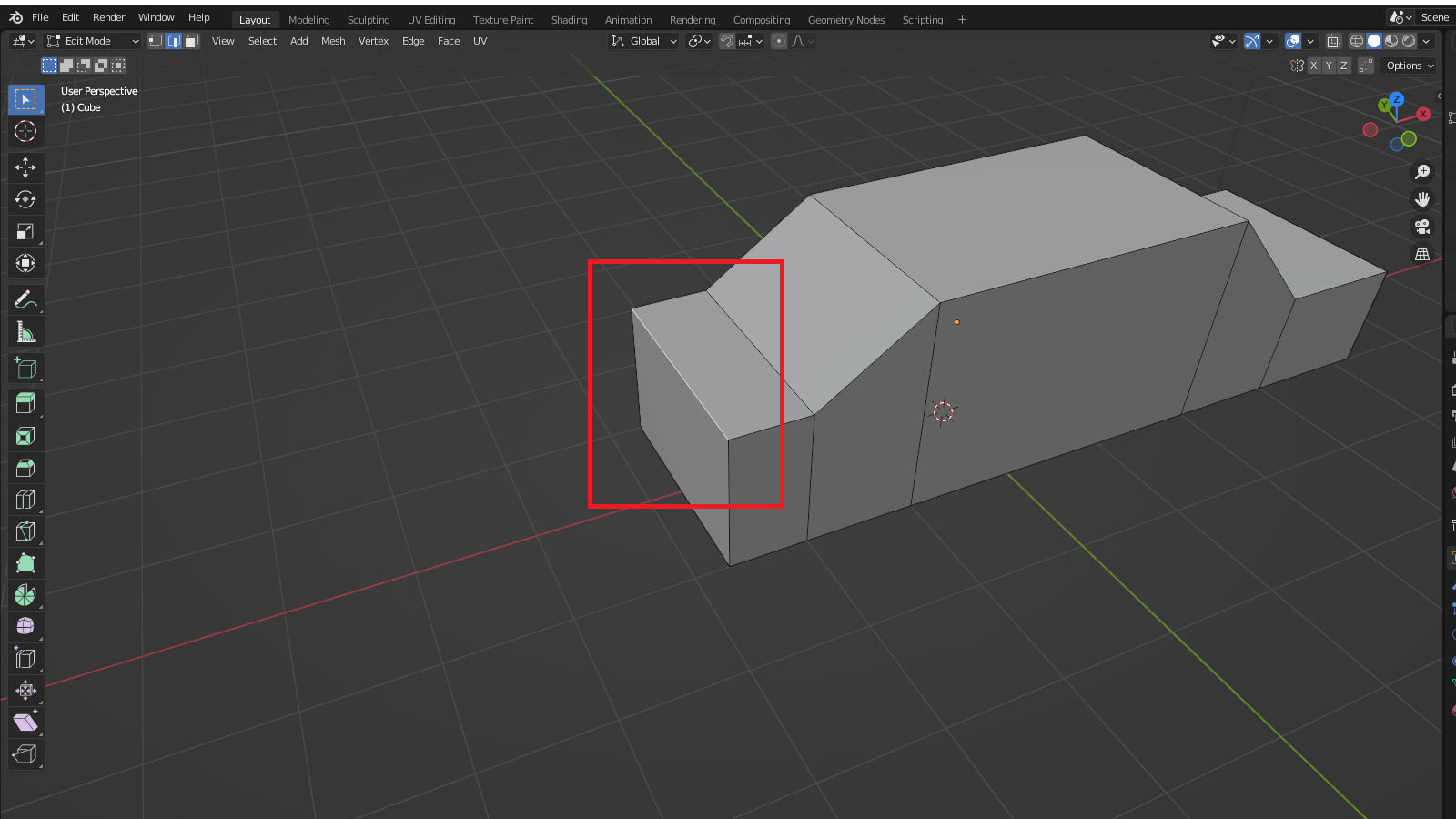
Task: Add a new workspace with plus button
Action: [962, 20]
